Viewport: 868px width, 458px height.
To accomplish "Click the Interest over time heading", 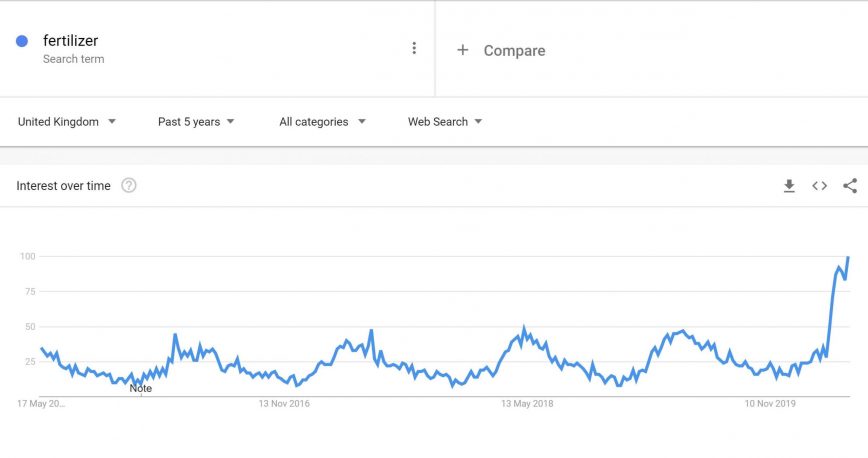I will (63, 186).
